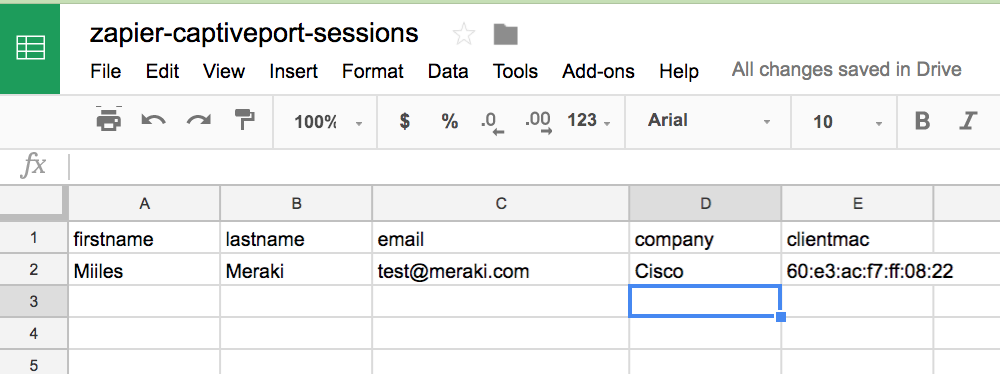1000x374 pixels.
Task: Star the zapier-captiveport-sessions document
Action: 464,34
